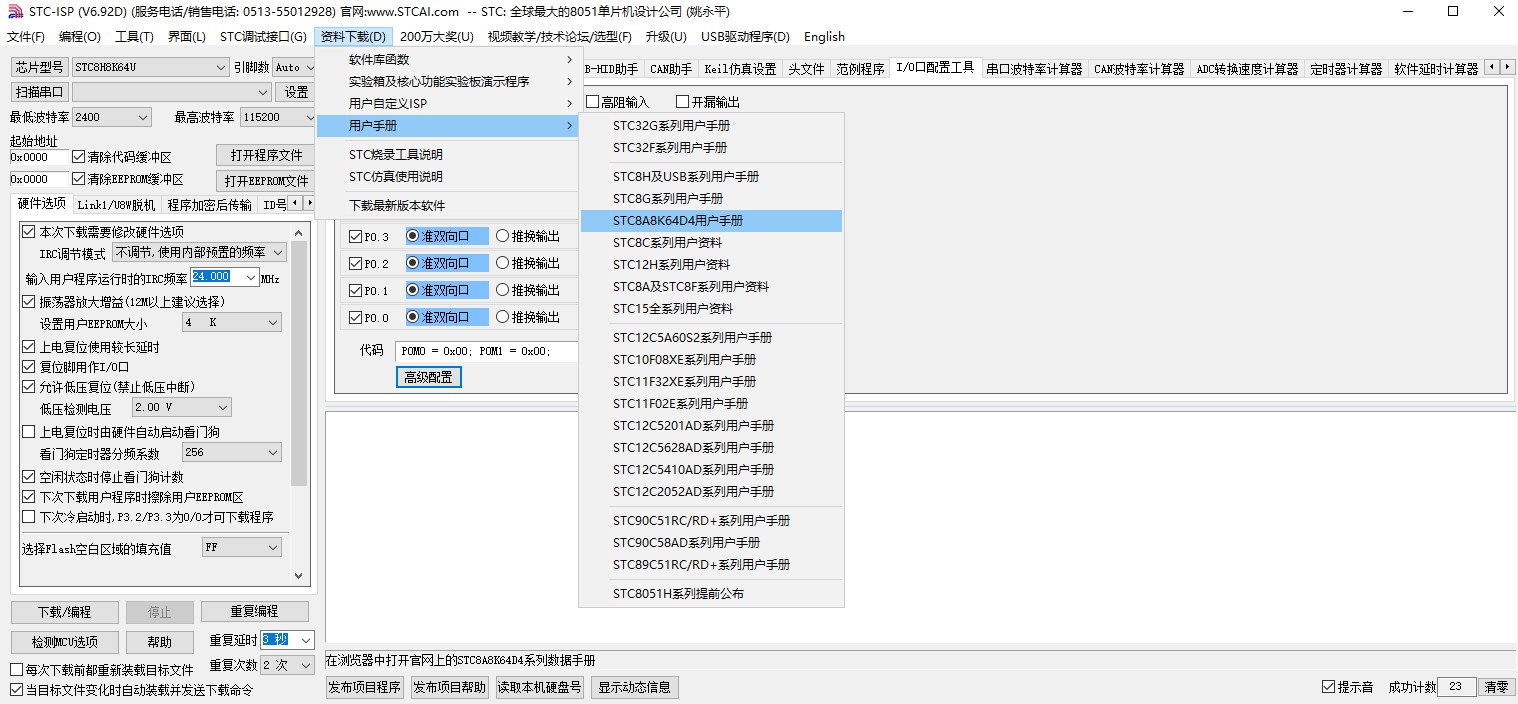This screenshot has height=704, width=1518.
Task: Switch to 硬件选项 tab
Action: coord(42,204)
